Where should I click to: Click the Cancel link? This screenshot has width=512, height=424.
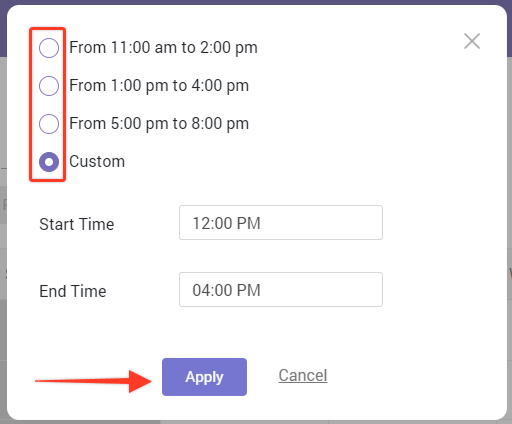point(303,375)
